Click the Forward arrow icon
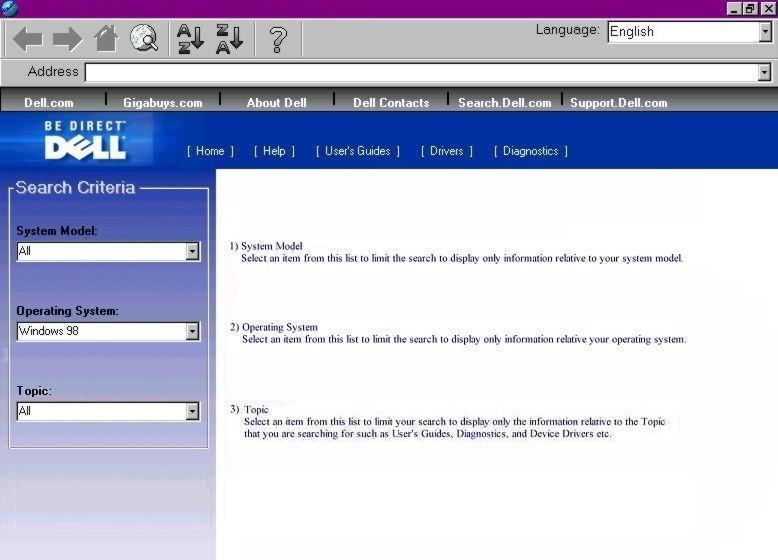The width and height of the screenshot is (778, 560). click(67, 40)
